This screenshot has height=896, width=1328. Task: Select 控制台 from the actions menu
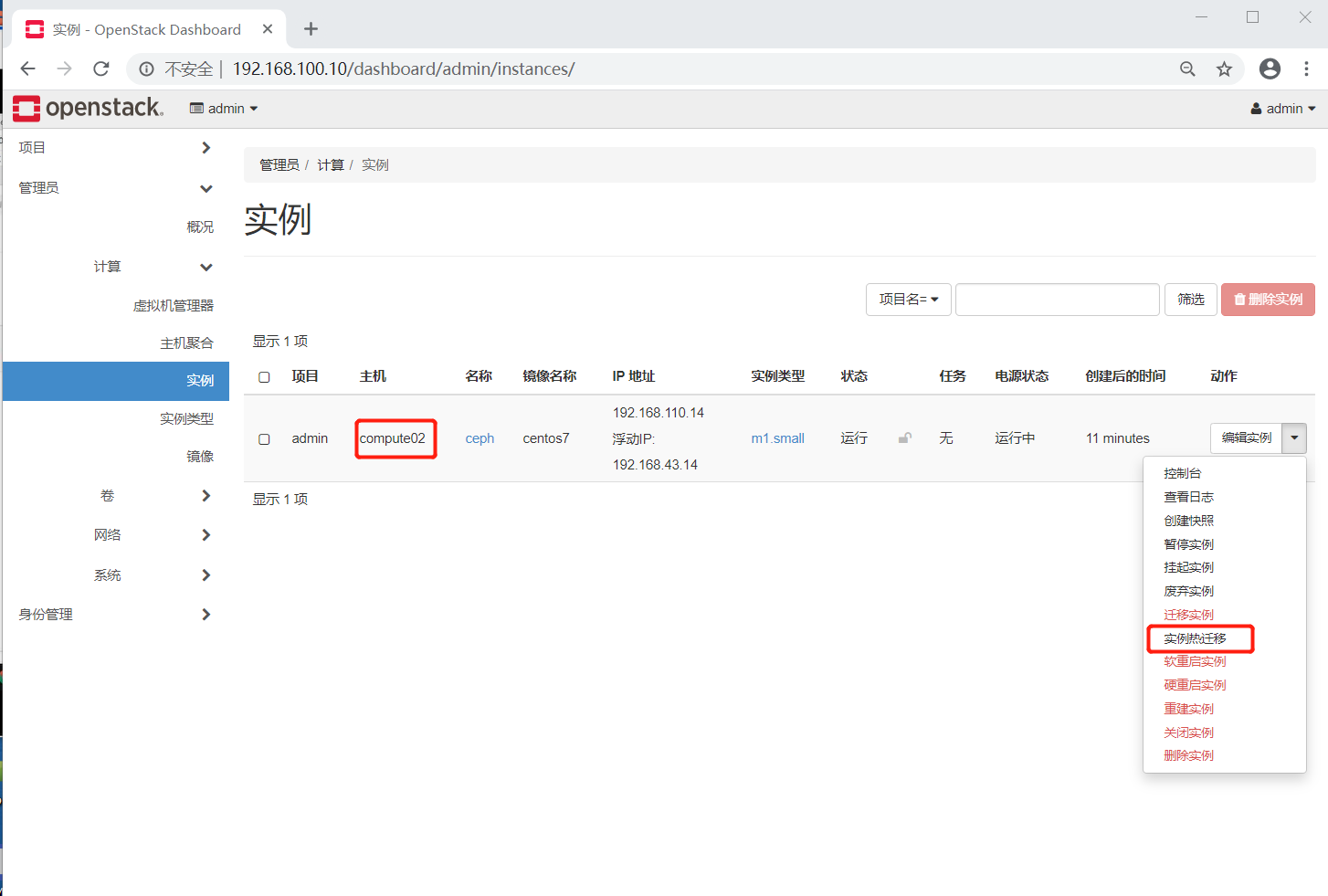[x=1183, y=473]
